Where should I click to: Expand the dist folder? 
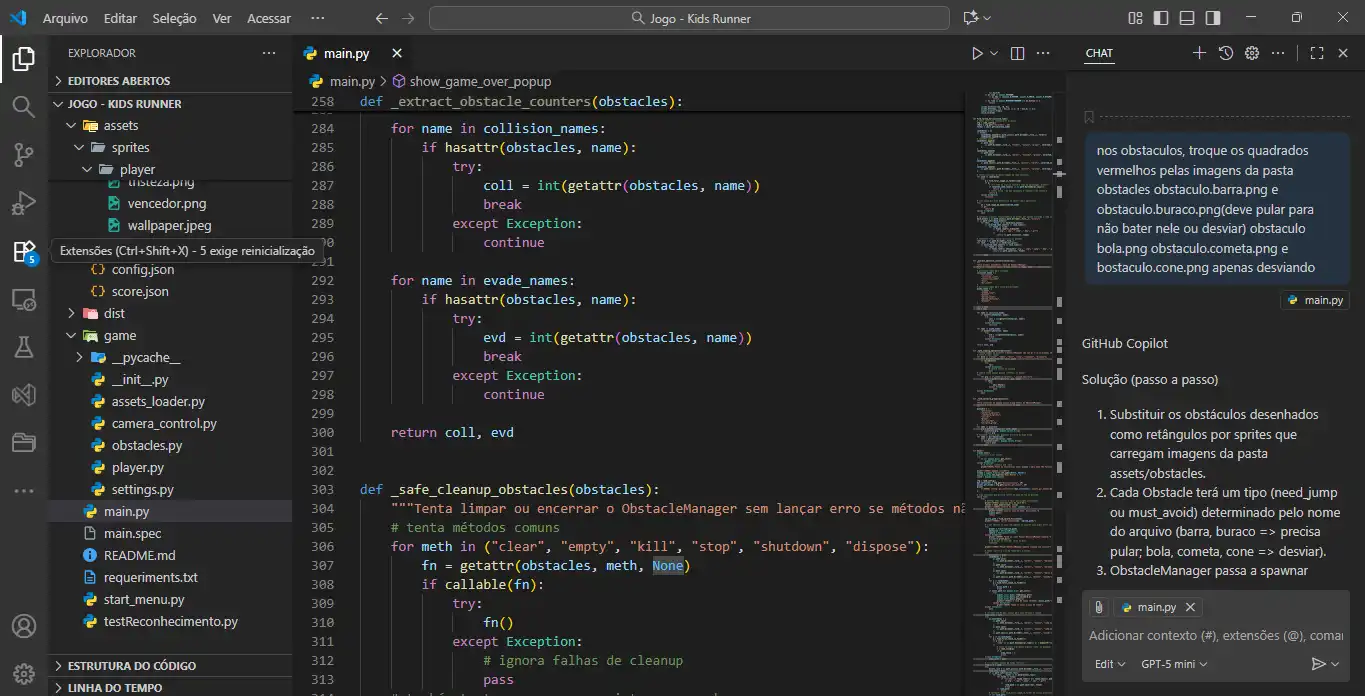coord(114,314)
